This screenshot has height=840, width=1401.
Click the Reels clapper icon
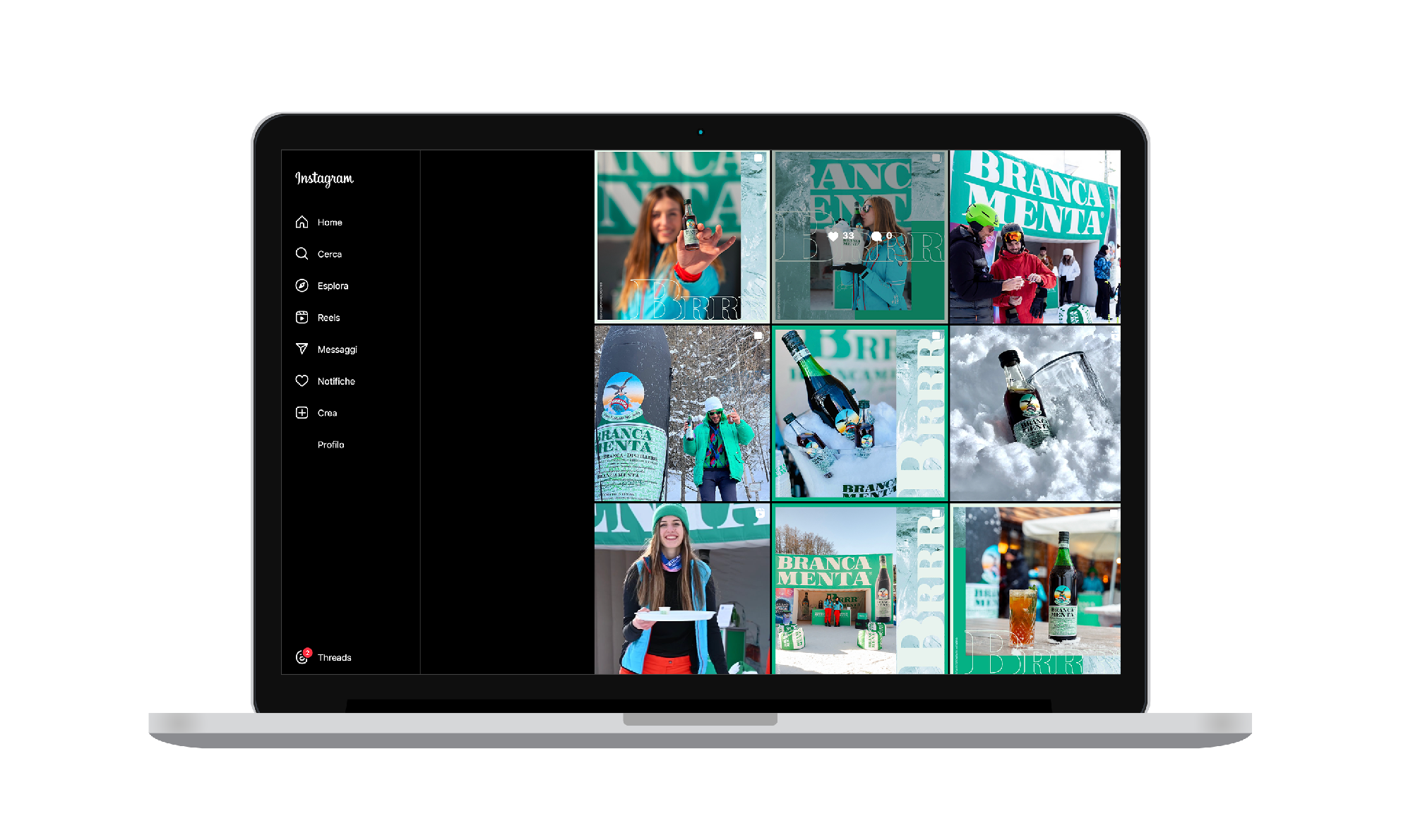302,318
